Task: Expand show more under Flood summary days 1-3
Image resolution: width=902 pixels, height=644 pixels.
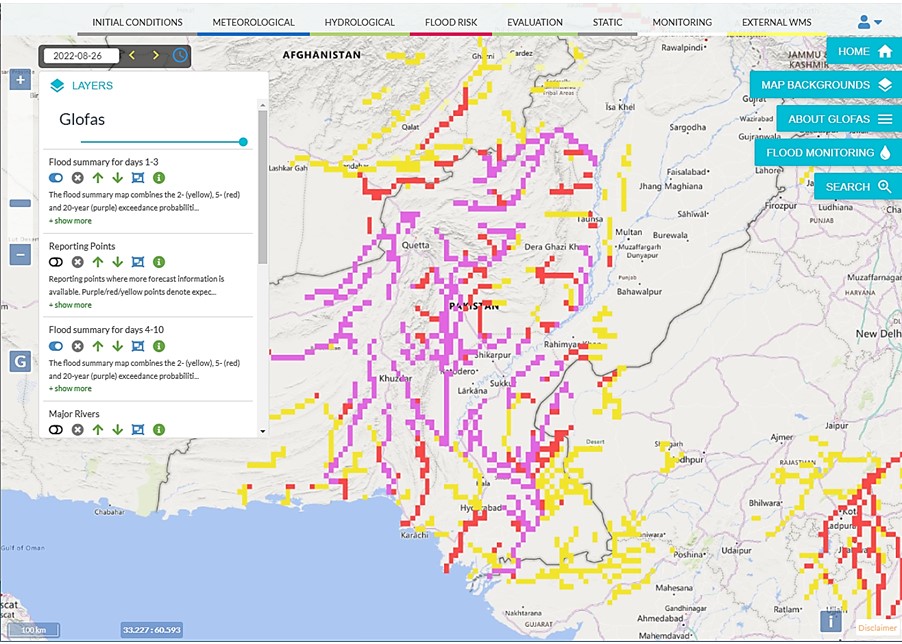Action: point(70,221)
